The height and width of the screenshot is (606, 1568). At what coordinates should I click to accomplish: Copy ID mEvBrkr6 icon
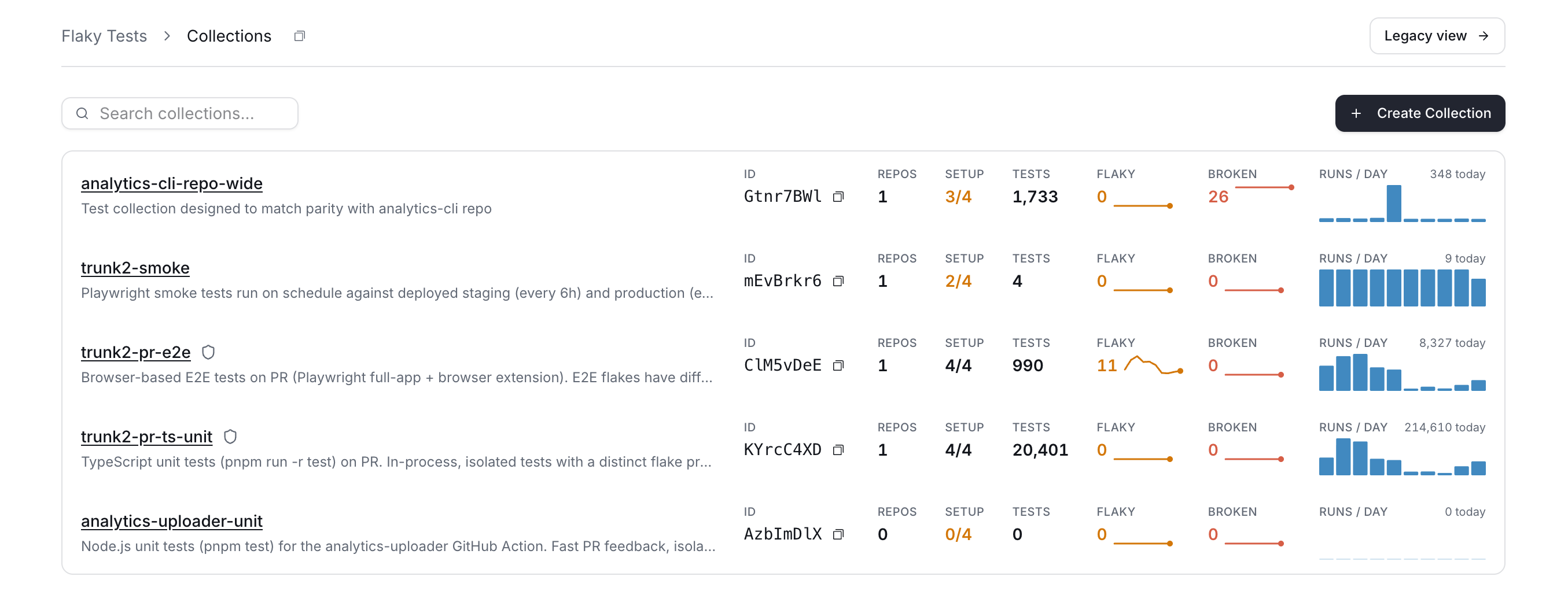click(x=838, y=281)
